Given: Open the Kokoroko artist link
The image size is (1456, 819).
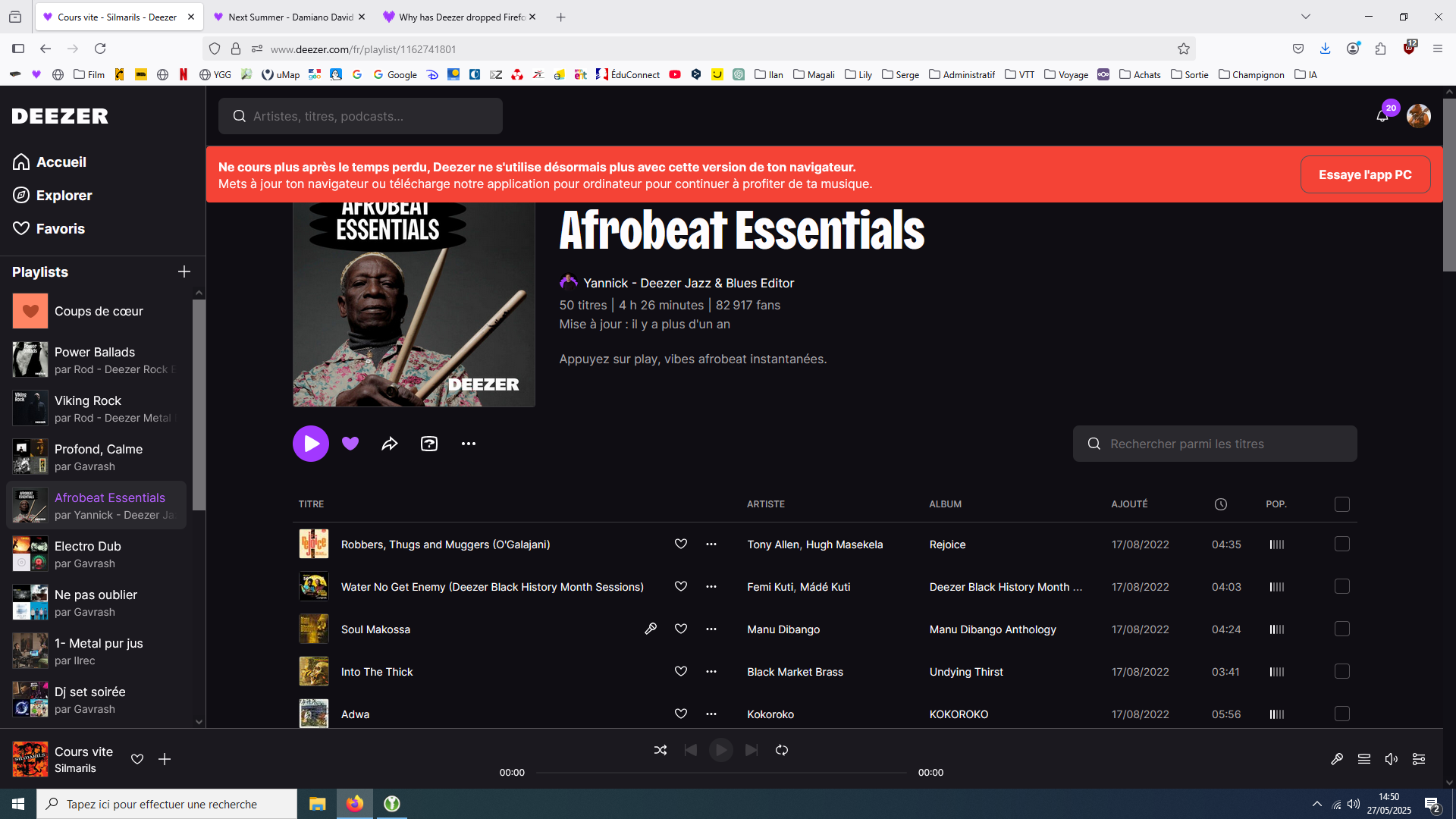Looking at the screenshot, I should pos(770,714).
